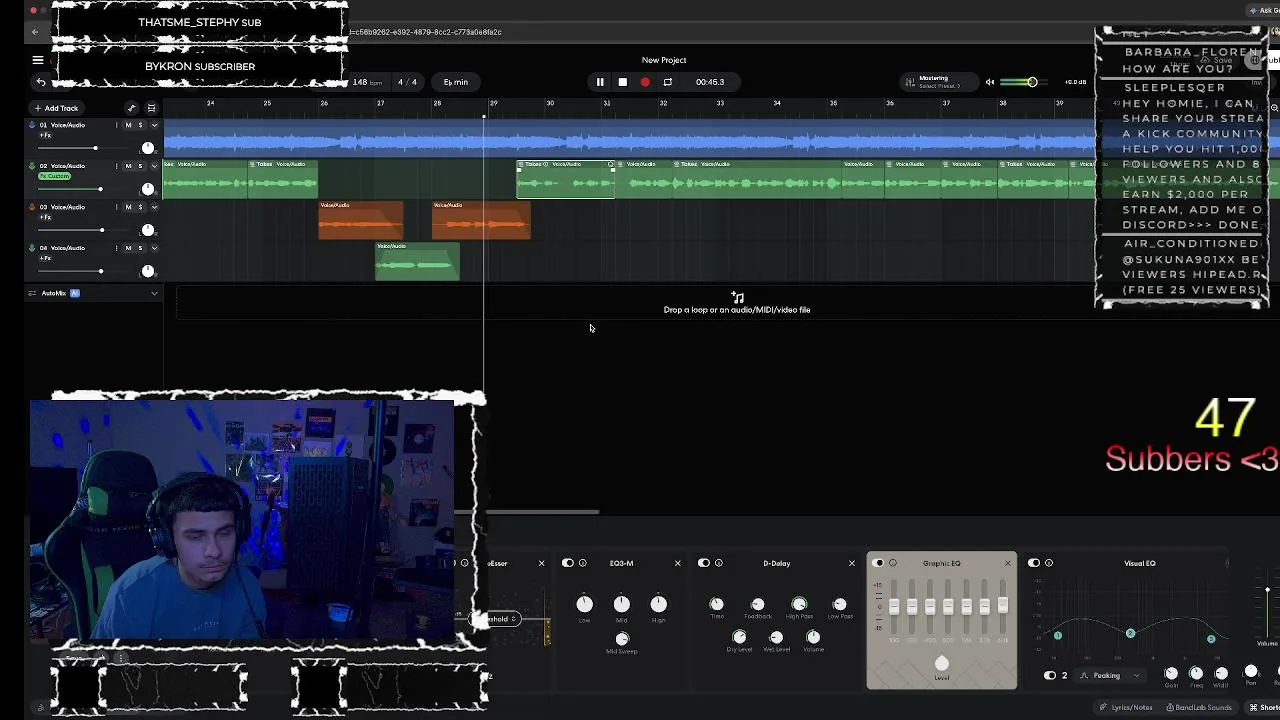This screenshot has height=720, width=1280.
Task: Open the hamburger menu icon
Action: click(38, 60)
